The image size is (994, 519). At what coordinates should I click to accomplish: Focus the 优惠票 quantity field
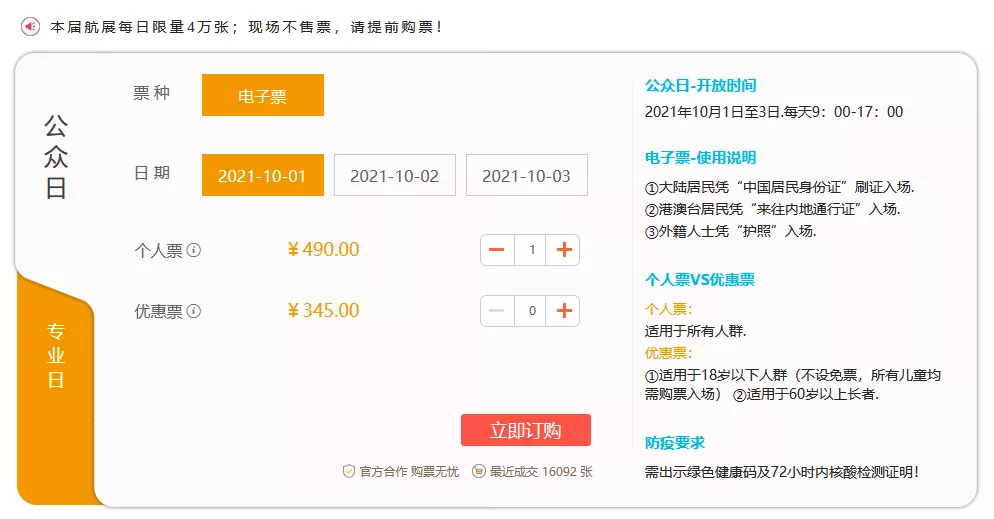coord(531,311)
